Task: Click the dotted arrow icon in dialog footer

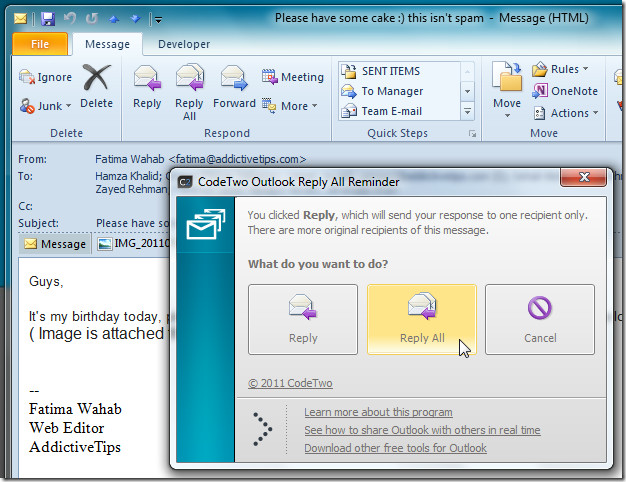Action: click(263, 429)
